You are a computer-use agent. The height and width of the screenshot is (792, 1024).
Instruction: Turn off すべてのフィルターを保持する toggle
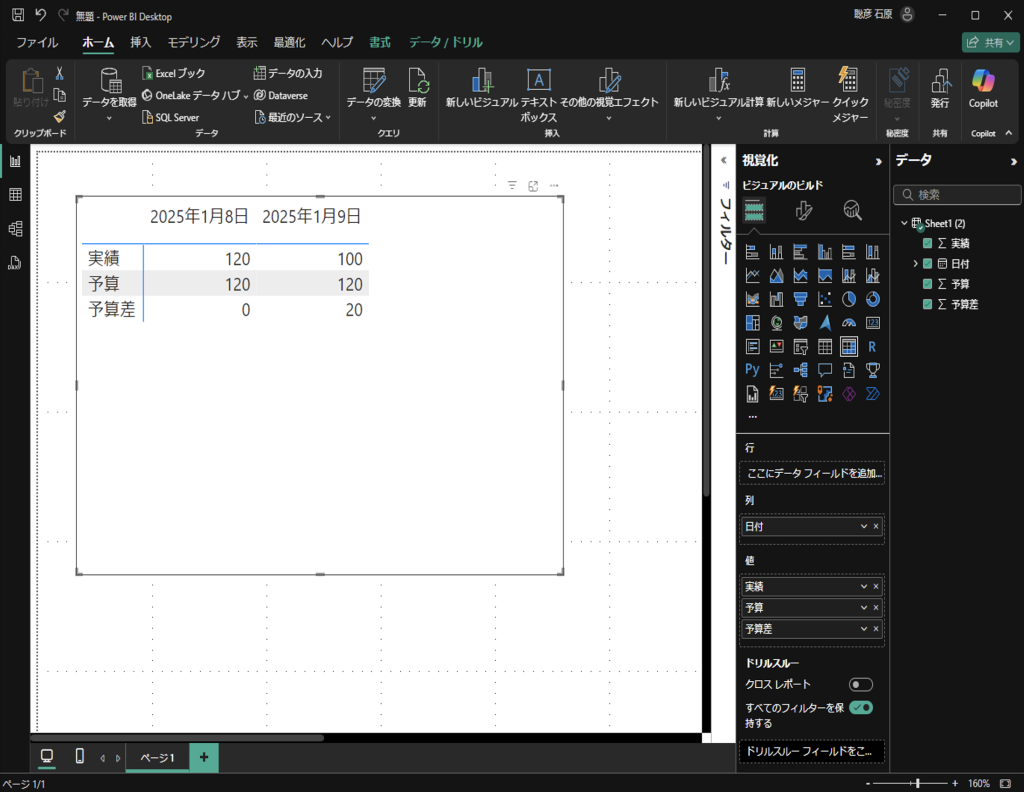860,708
